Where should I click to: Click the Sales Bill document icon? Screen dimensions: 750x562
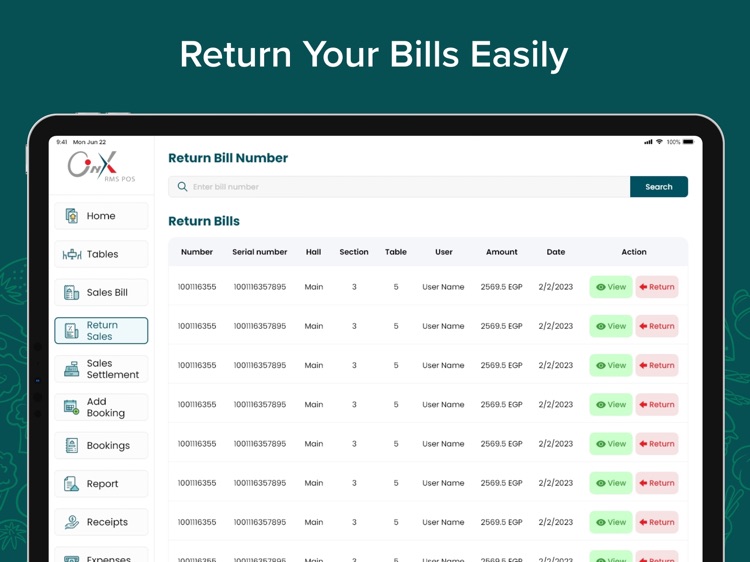[72, 292]
